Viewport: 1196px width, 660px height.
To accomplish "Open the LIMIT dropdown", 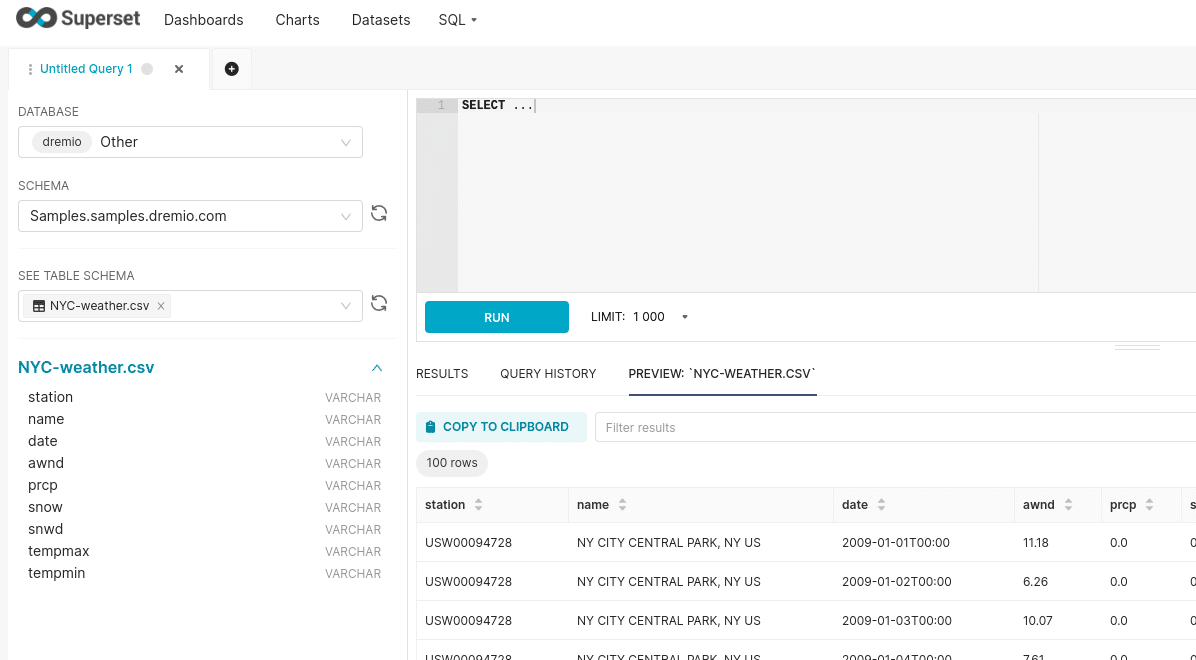I will click(x=684, y=316).
